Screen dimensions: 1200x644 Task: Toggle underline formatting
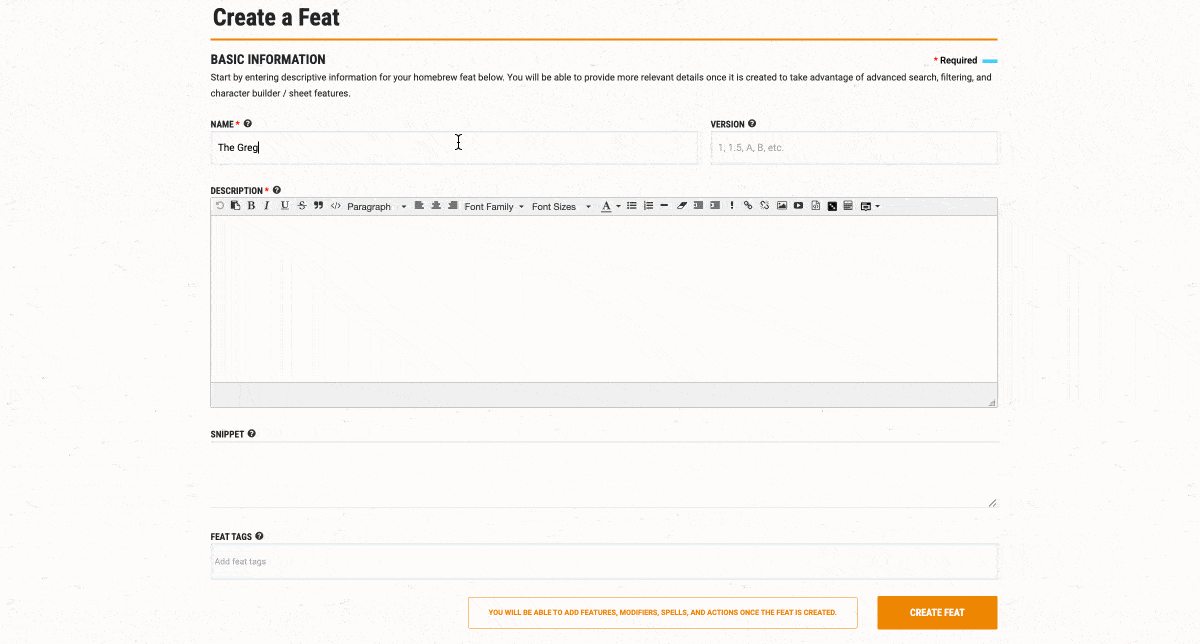pos(285,206)
